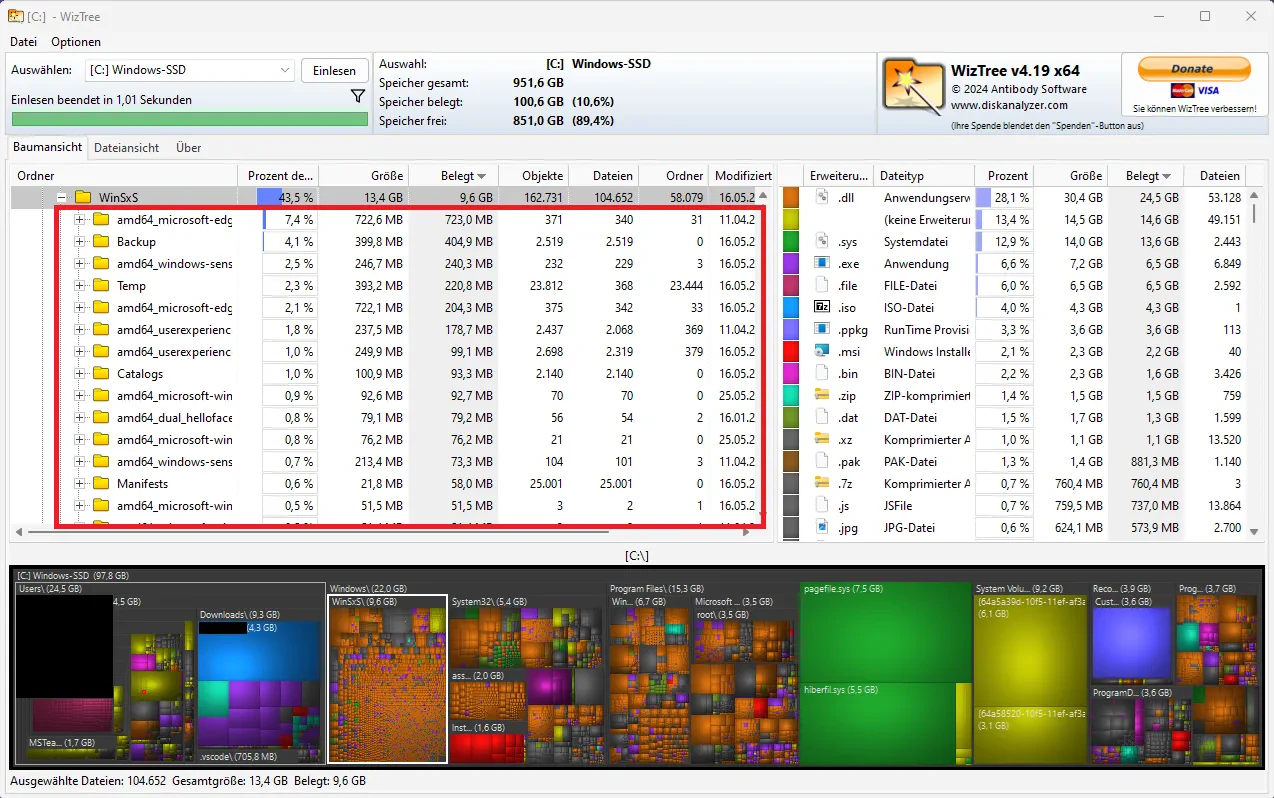
Task: Click the .msi red color swatch
Action: click(791, 351)
